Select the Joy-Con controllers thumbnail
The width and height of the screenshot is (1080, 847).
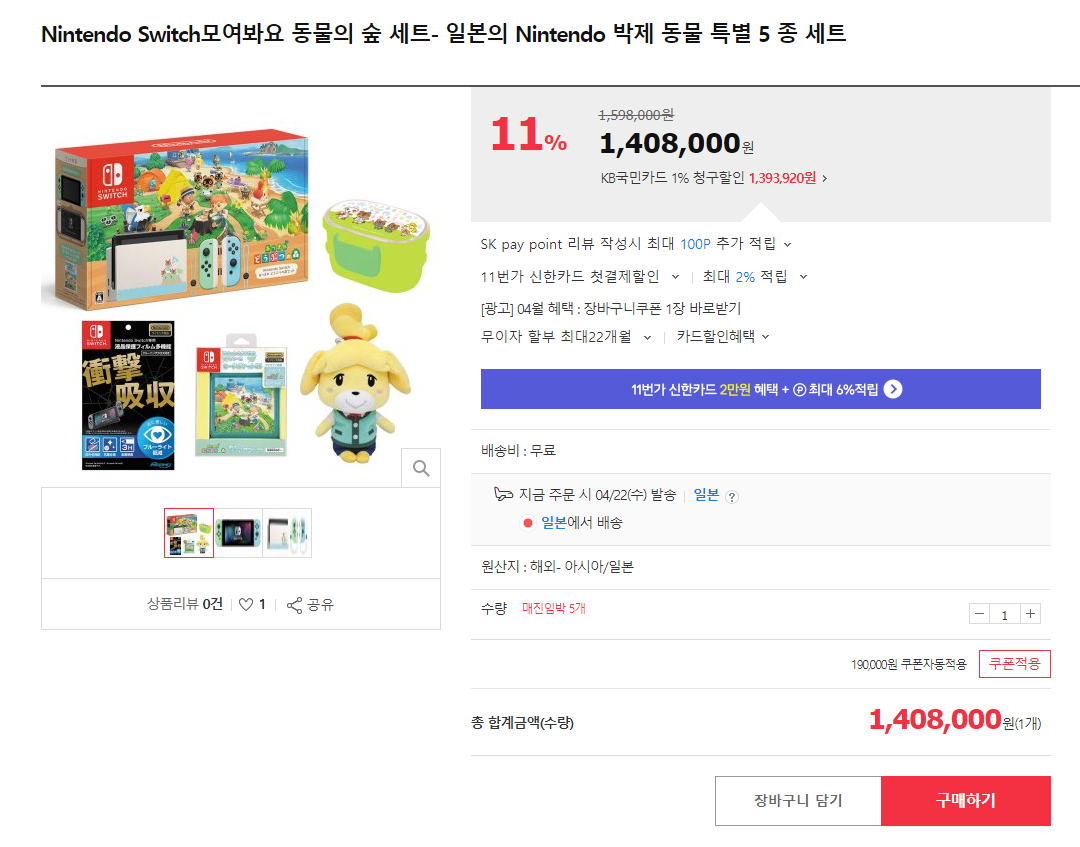click(x=287, y=533)
